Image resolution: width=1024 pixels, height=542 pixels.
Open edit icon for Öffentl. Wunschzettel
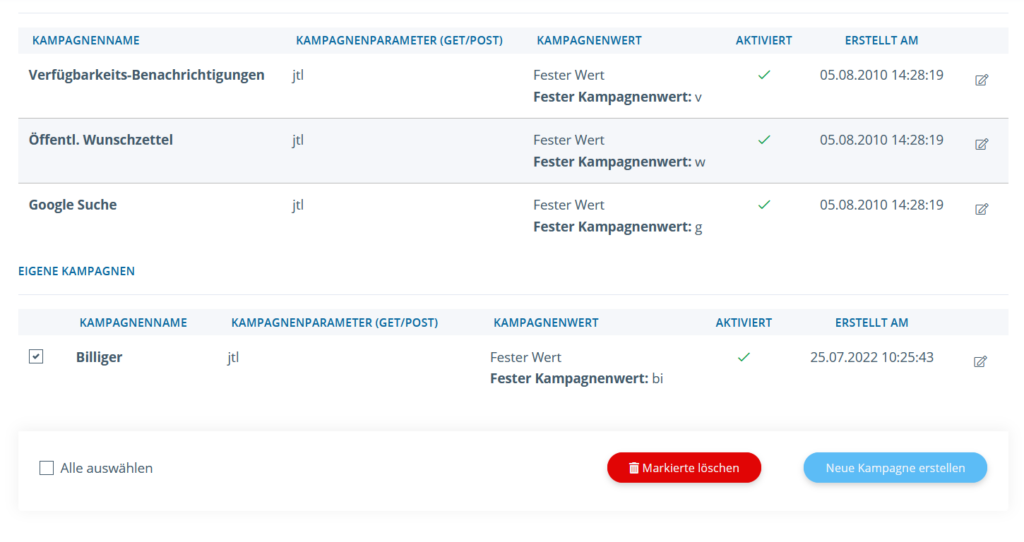981,145
